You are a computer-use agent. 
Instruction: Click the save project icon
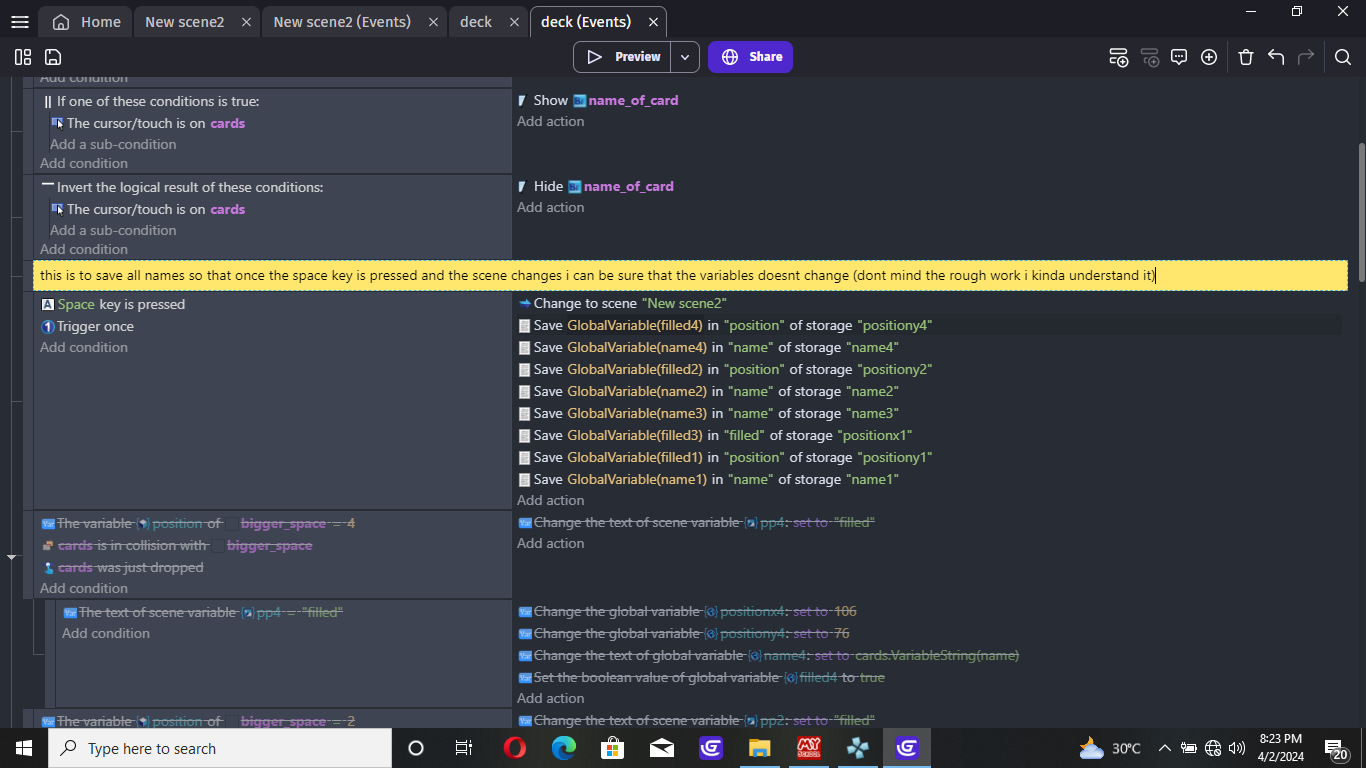pyautogui.click(x=53, y=57)
